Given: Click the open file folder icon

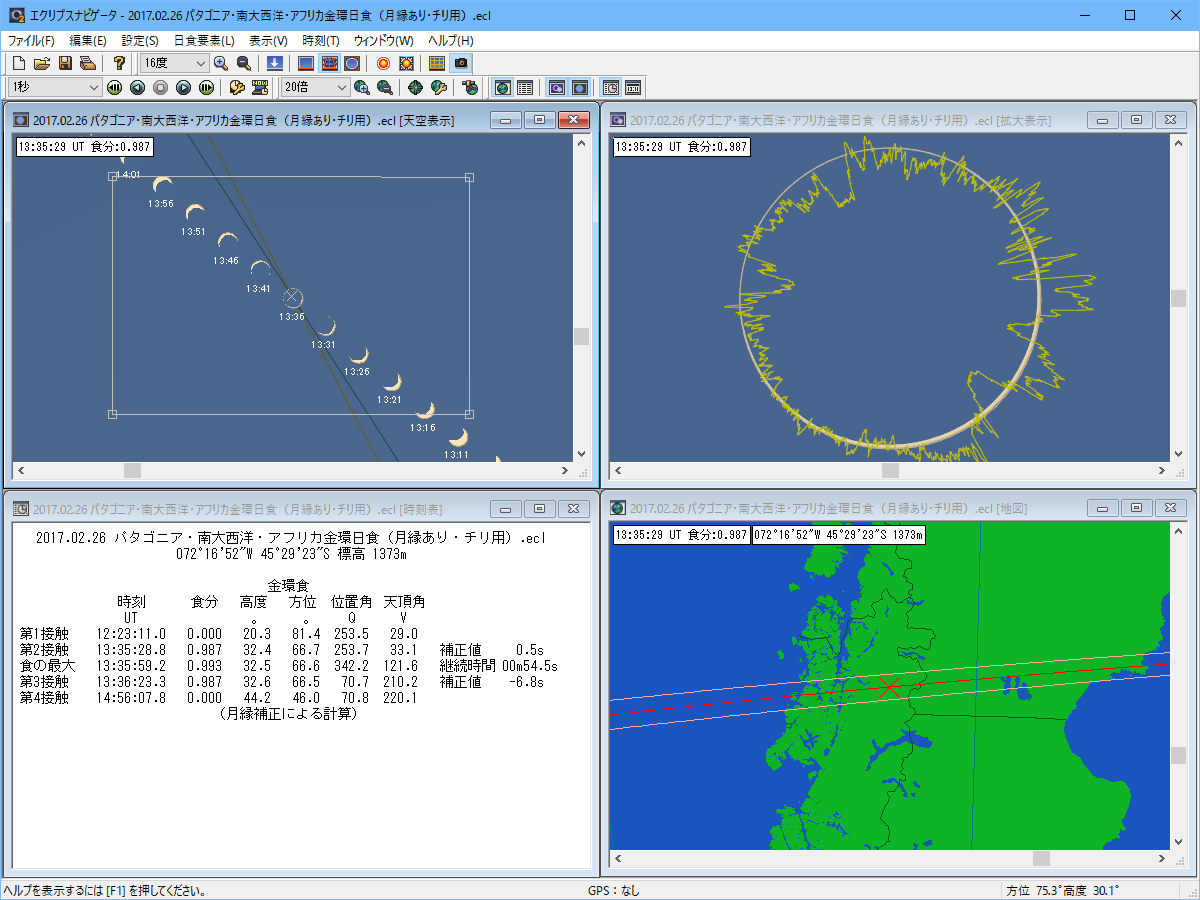Looking at the screenshot, I should click(x=41, y=63).
